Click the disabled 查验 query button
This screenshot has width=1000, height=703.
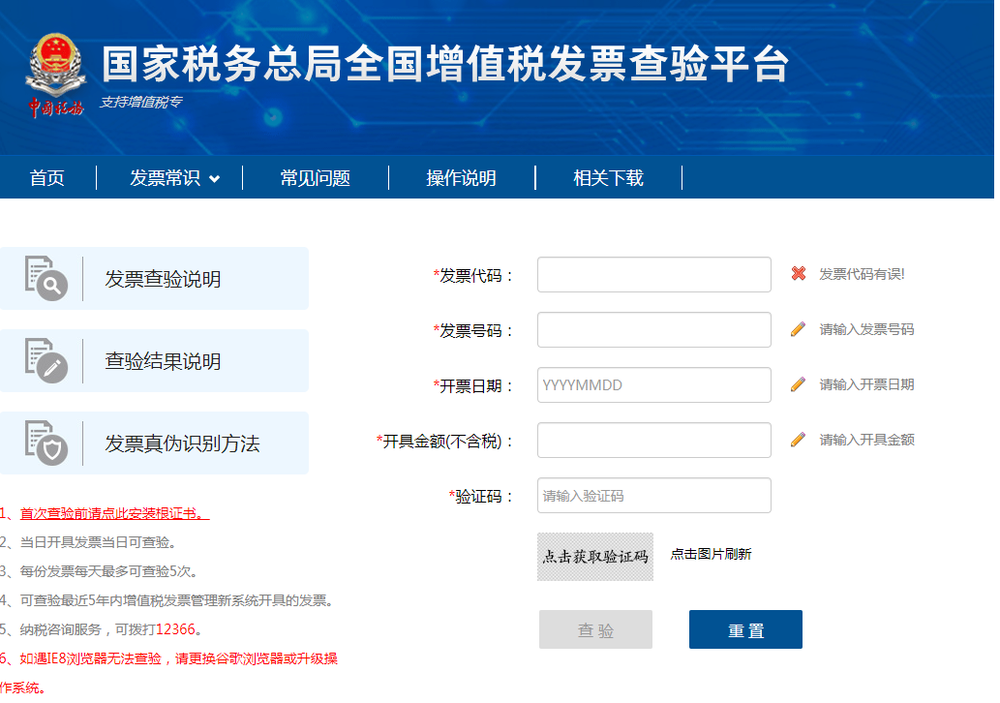(595, 629)
